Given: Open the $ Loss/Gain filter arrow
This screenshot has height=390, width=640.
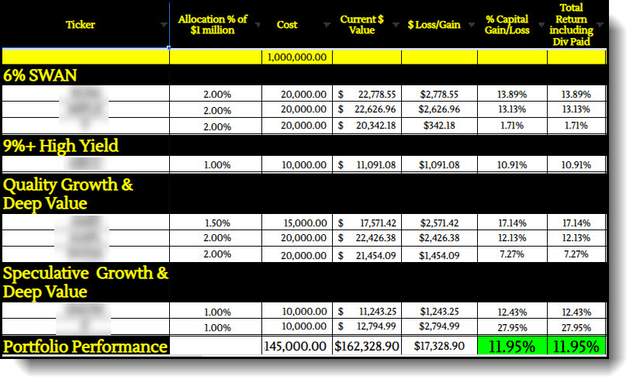Looking at the screenshot, I should (471, 25).
